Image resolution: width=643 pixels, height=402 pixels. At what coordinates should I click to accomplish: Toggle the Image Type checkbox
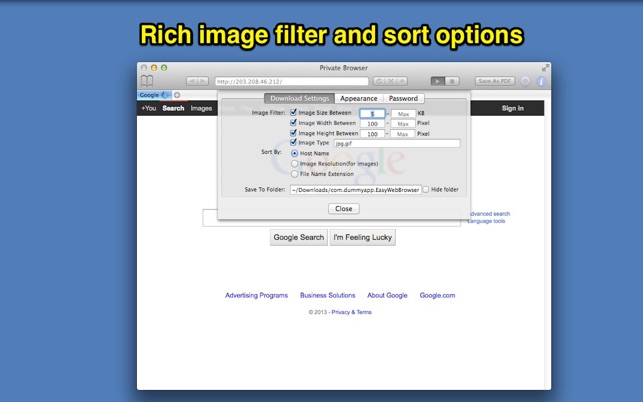[x=293, y=142]
